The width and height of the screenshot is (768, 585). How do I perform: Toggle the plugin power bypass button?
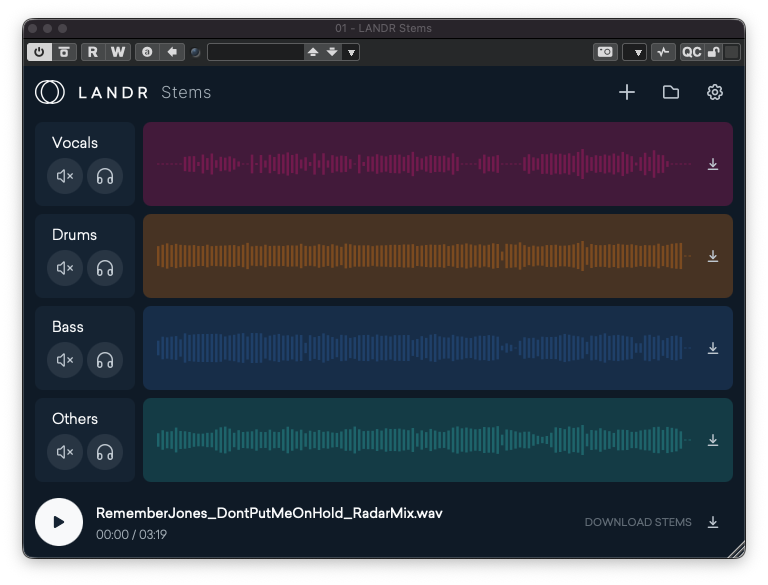(39, 52)
